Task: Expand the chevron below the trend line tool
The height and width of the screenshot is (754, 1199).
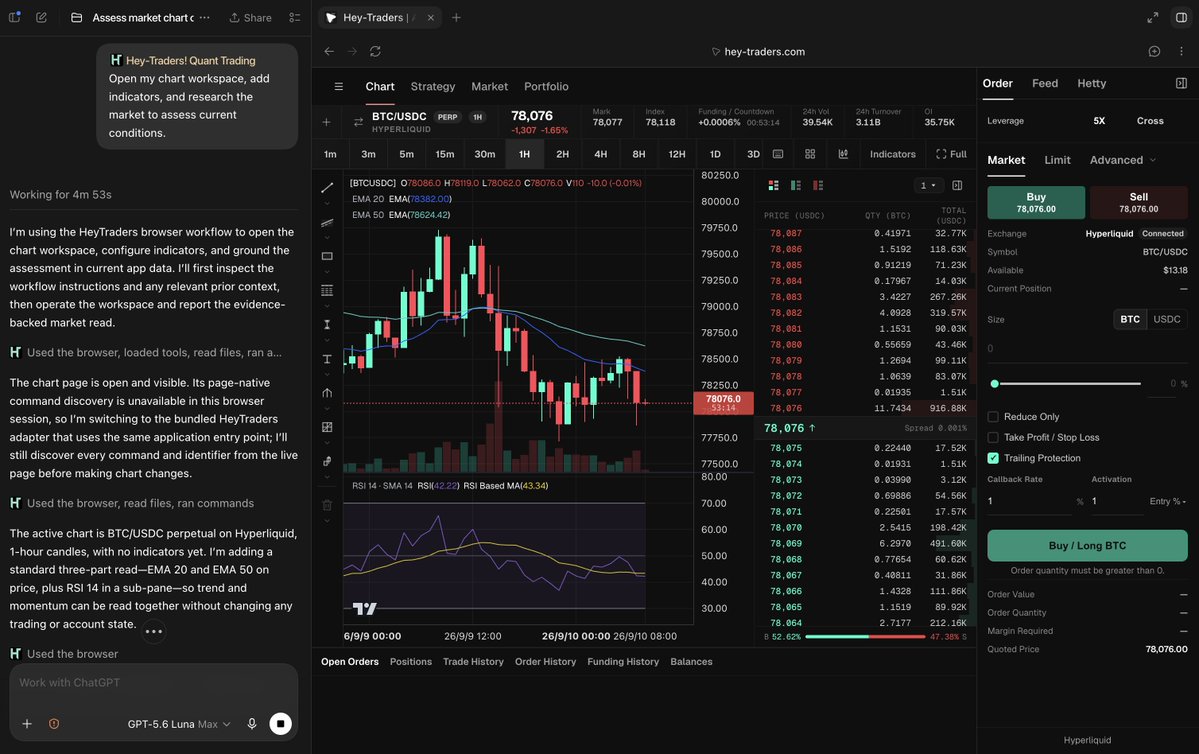Action: click(327, 203)
